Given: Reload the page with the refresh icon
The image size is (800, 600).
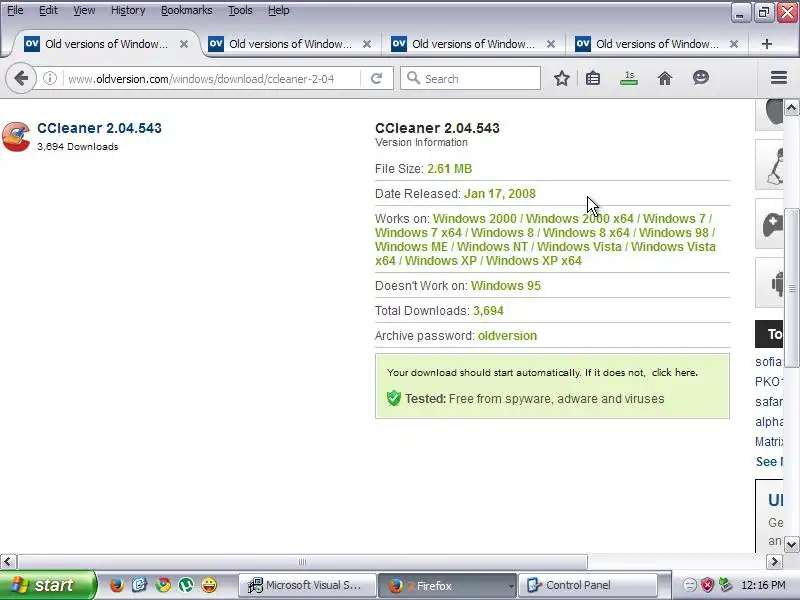Looking at the screenshot, I should tap(377, 79).
